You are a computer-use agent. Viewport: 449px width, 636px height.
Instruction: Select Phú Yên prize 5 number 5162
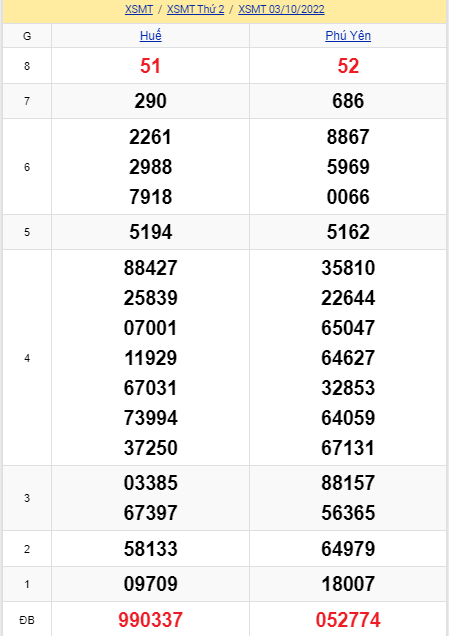click(348, 232)
